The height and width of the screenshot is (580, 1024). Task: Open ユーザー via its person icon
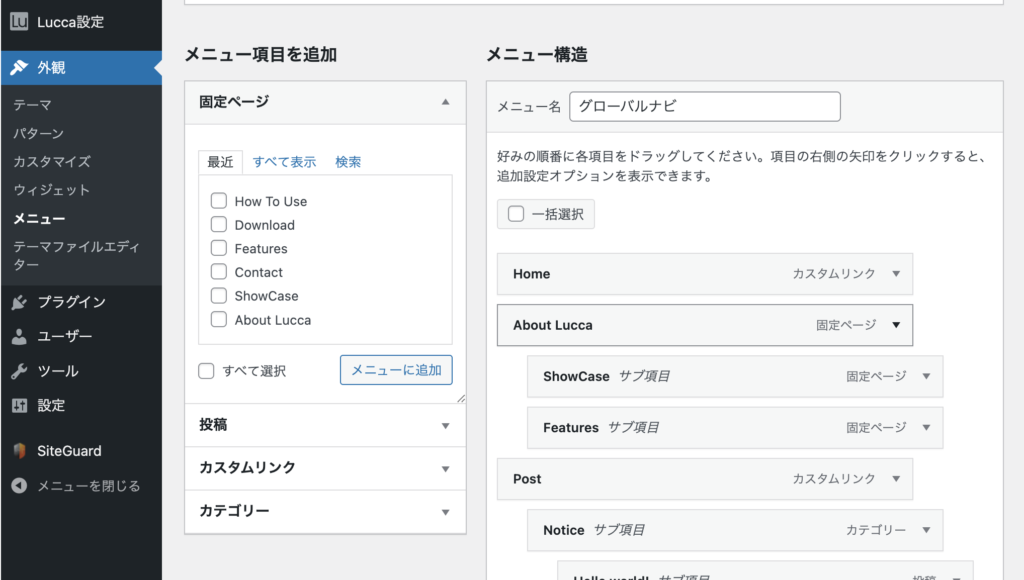click(x=19, y=337)
